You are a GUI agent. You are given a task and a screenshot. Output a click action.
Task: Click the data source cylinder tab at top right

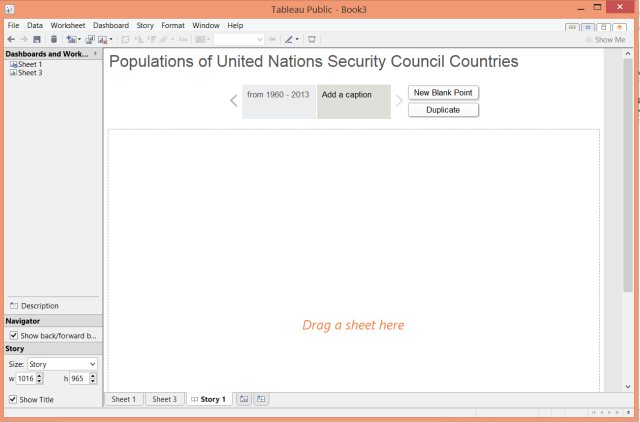tap(603, 28)
